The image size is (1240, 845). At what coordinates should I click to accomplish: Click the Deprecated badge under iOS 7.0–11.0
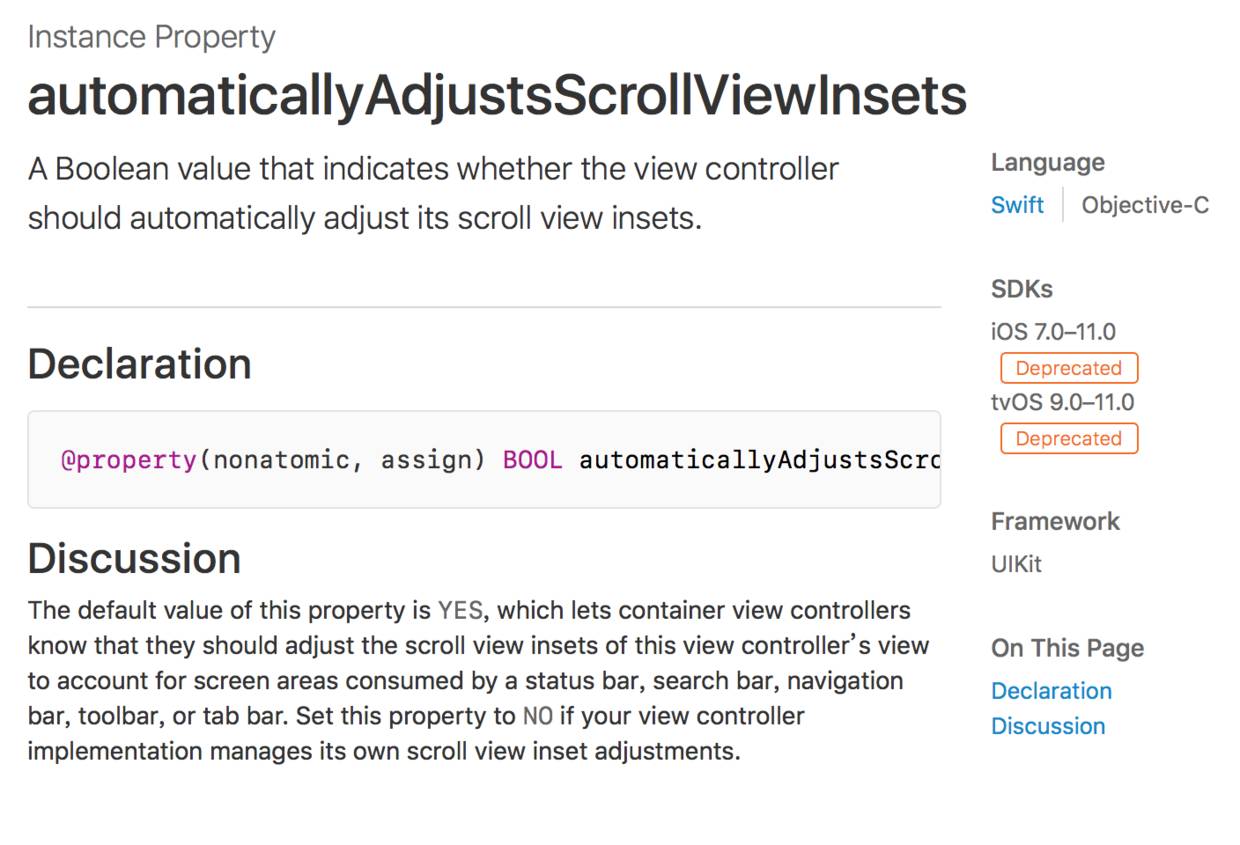(x=1068, y=368)
